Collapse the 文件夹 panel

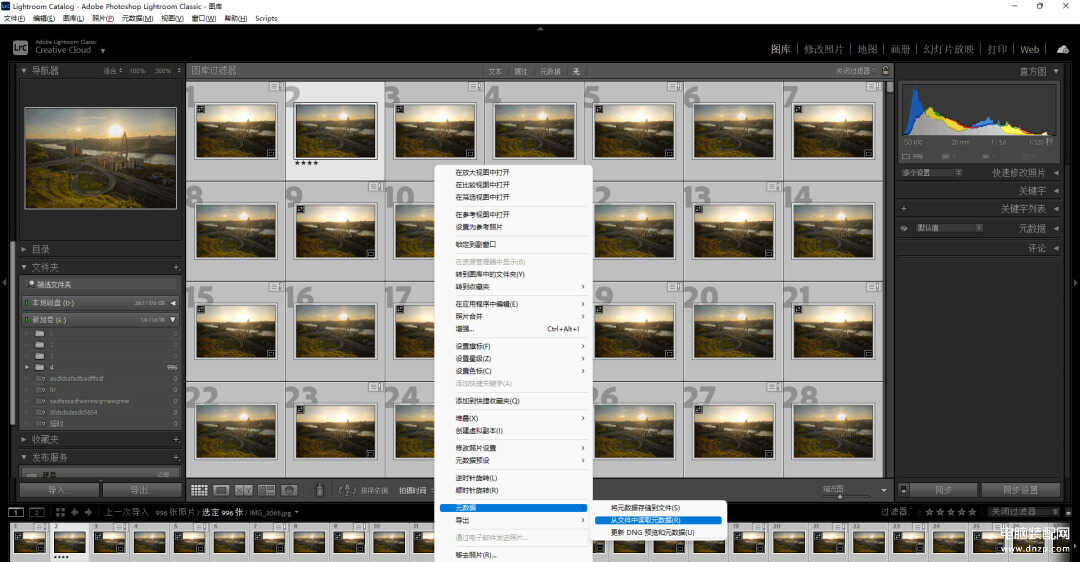[x=23, y=267]
